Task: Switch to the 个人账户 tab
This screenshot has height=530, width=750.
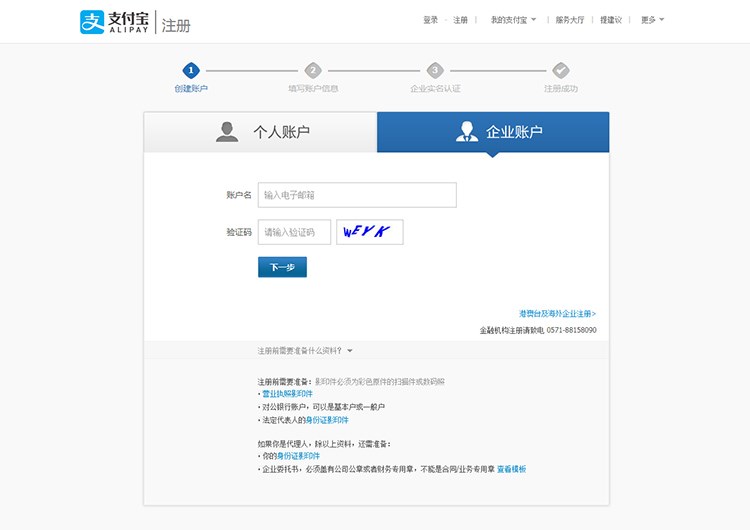Action: (x=261, y=132)
